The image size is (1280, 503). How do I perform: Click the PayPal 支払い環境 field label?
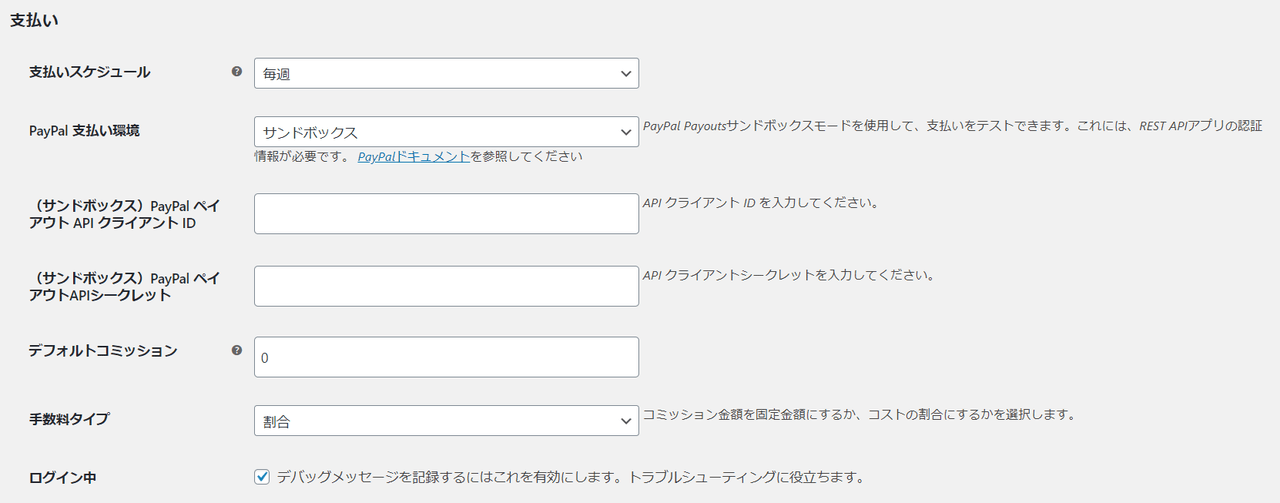[85, 131]
